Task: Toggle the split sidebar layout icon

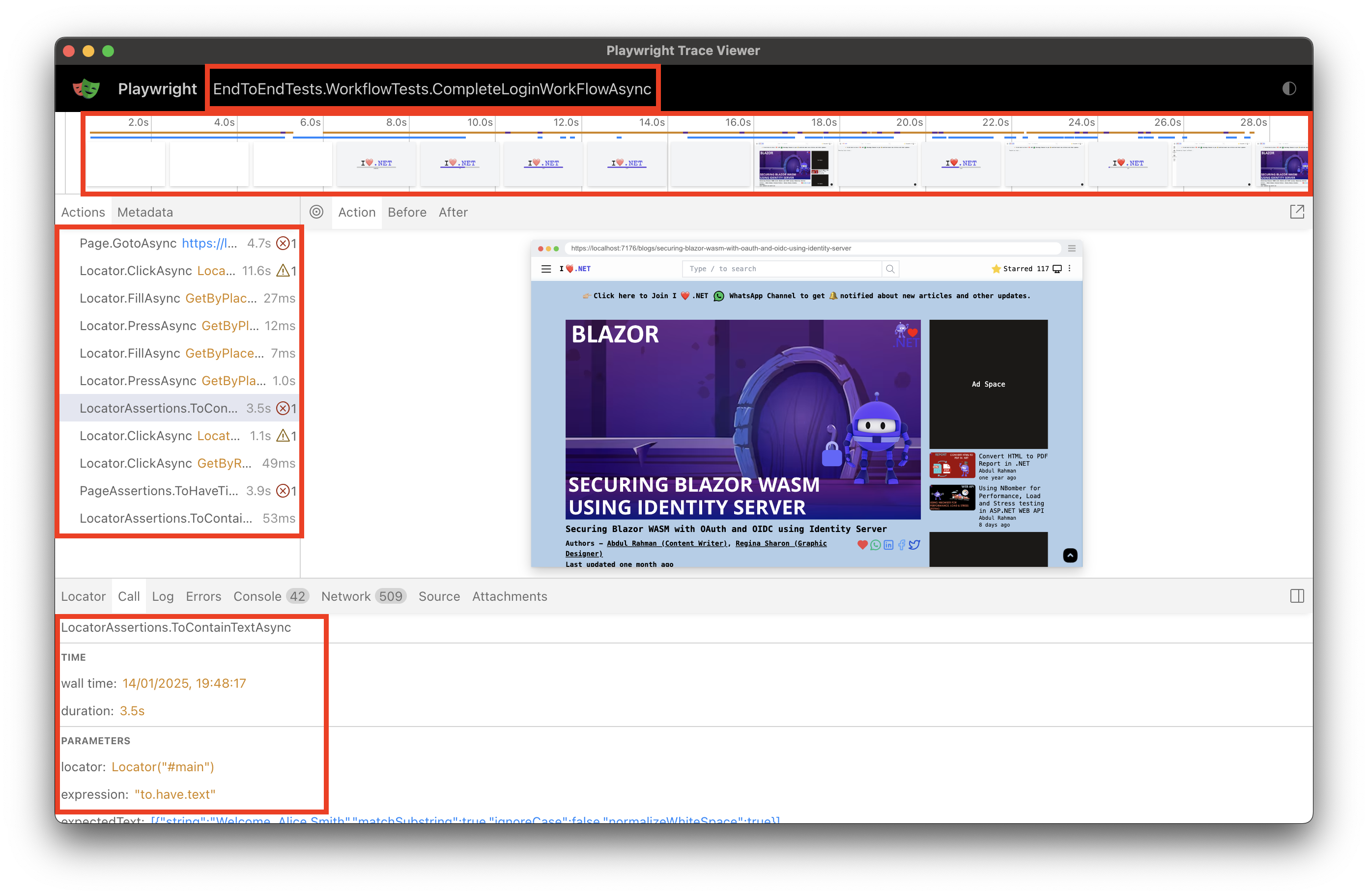Action: pos(1297,596)
